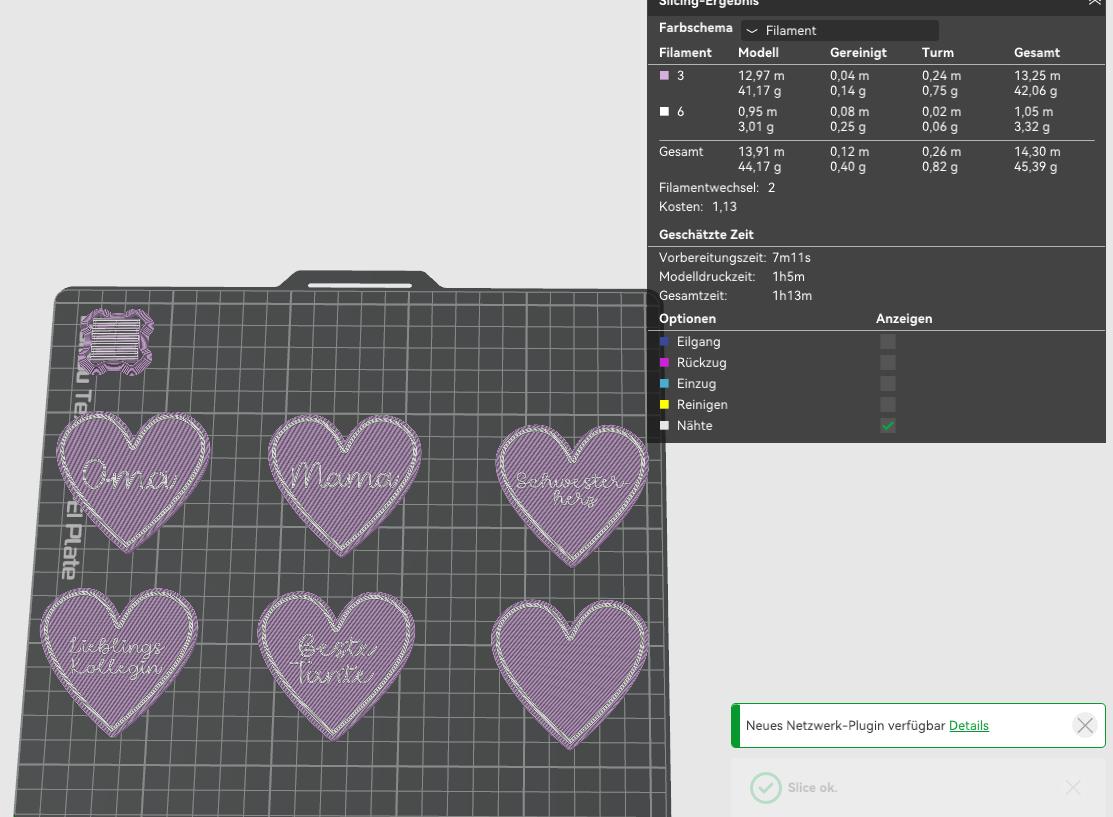Image resolution: width=1113 pixels, height=817 pixels.
Task: Click the Kosten value 1,13
Action: click(x=725, y=207)
